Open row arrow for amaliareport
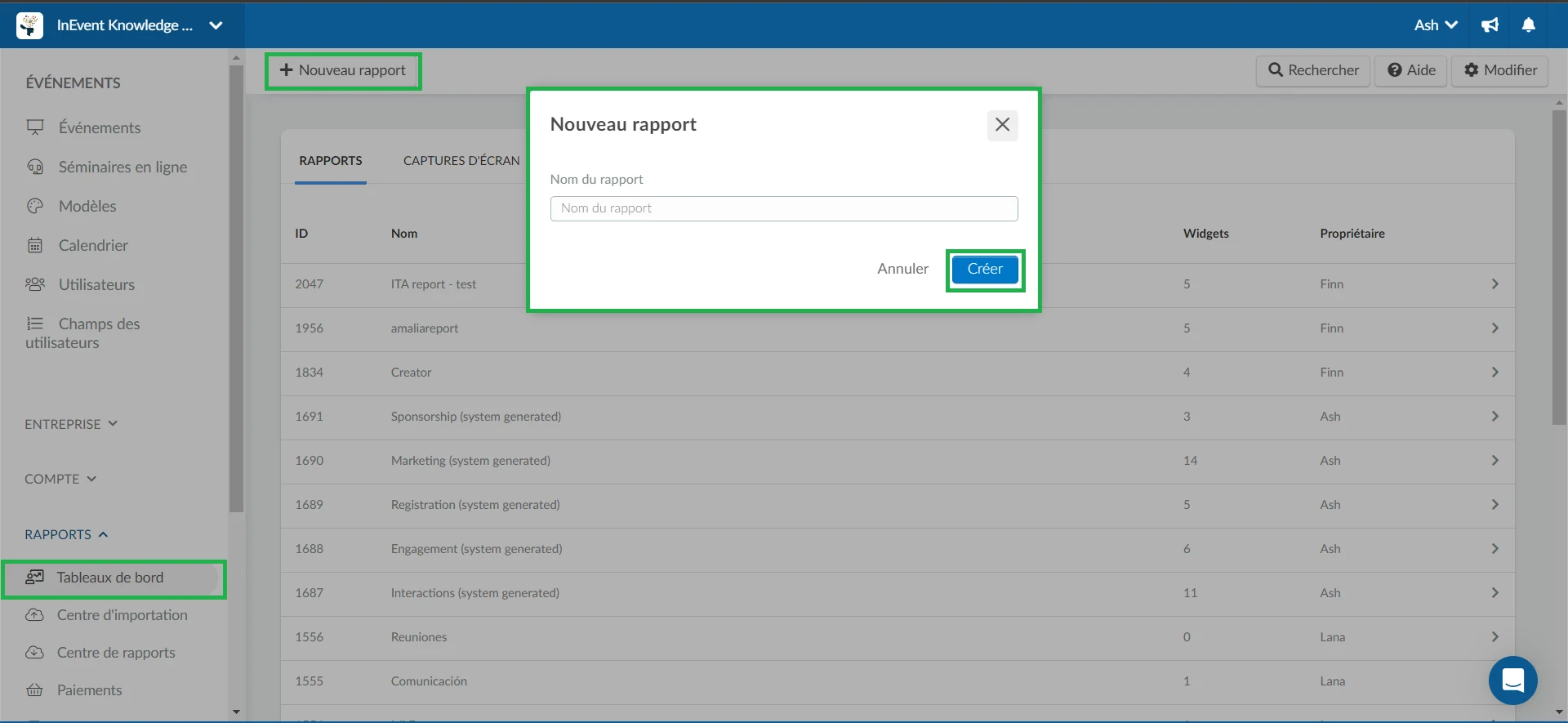The width and height of the screenshot is (1568, 723). tap(1494, 328)
